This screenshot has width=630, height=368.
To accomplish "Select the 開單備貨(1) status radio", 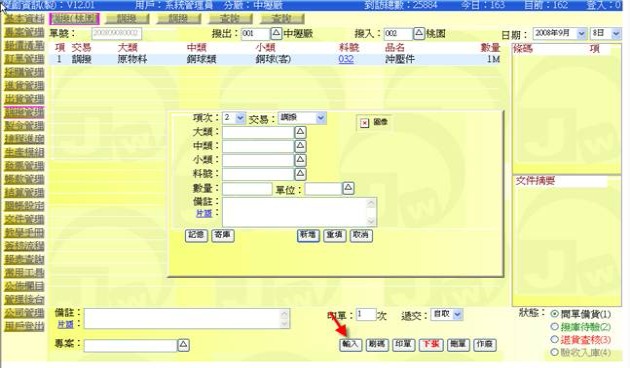I will coord(554,314).
